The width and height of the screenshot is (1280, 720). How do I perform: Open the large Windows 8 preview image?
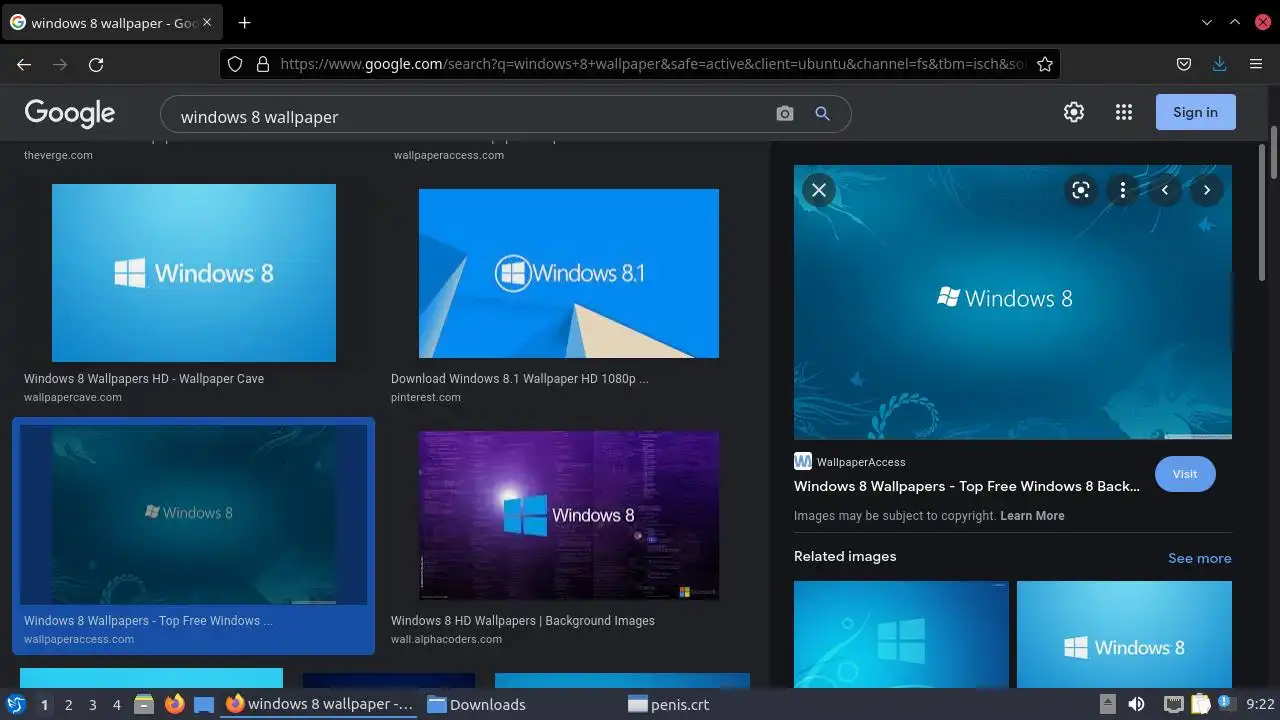pos(1013,302)
